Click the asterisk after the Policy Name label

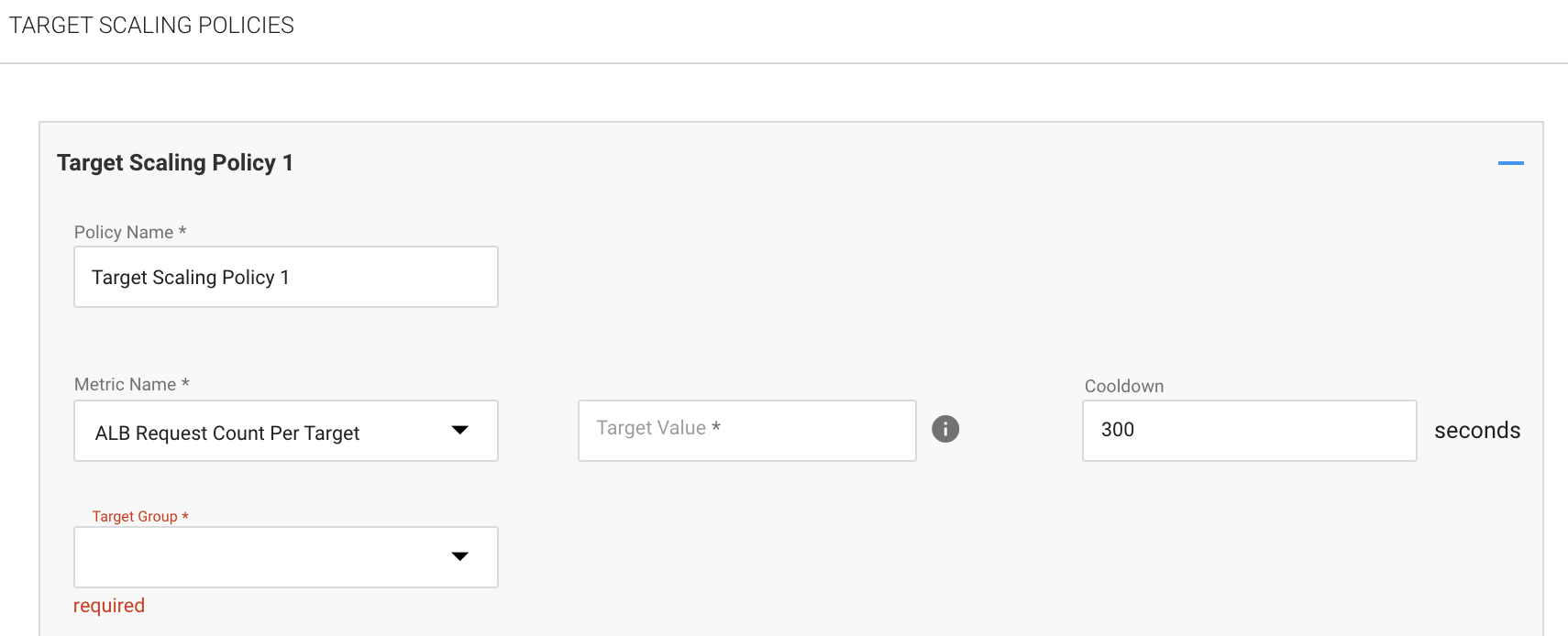182,231
